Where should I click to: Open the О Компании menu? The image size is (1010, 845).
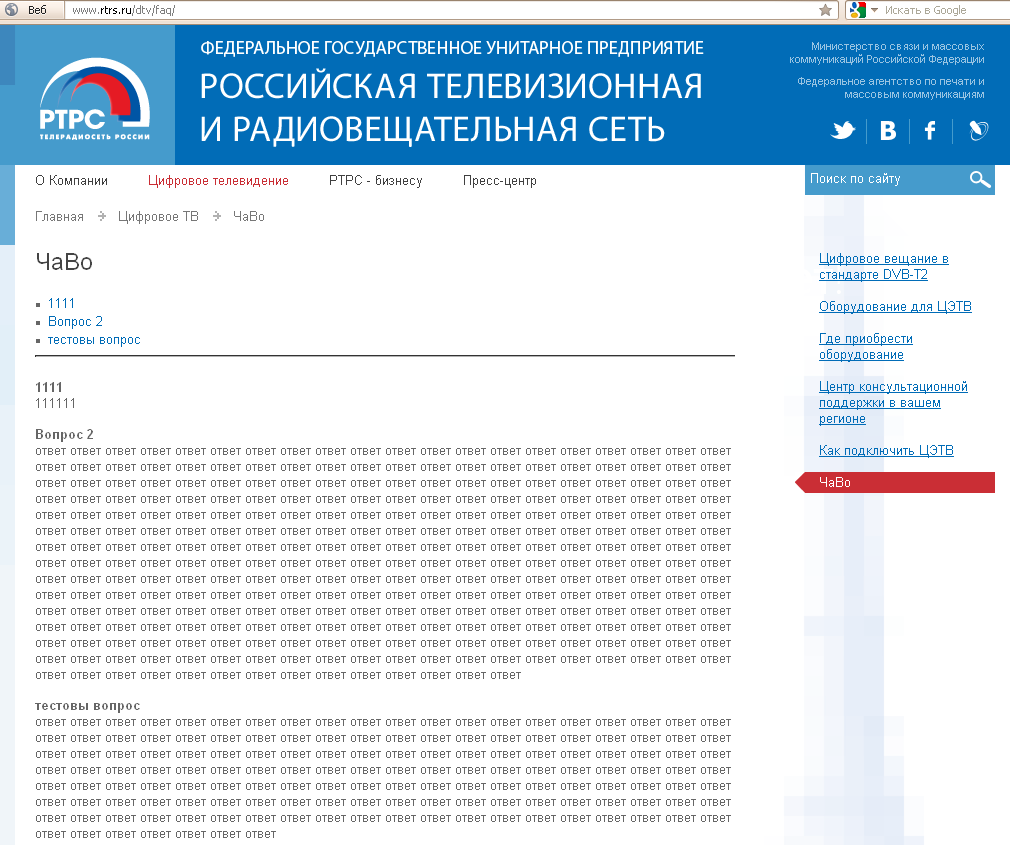coord(71,181)
